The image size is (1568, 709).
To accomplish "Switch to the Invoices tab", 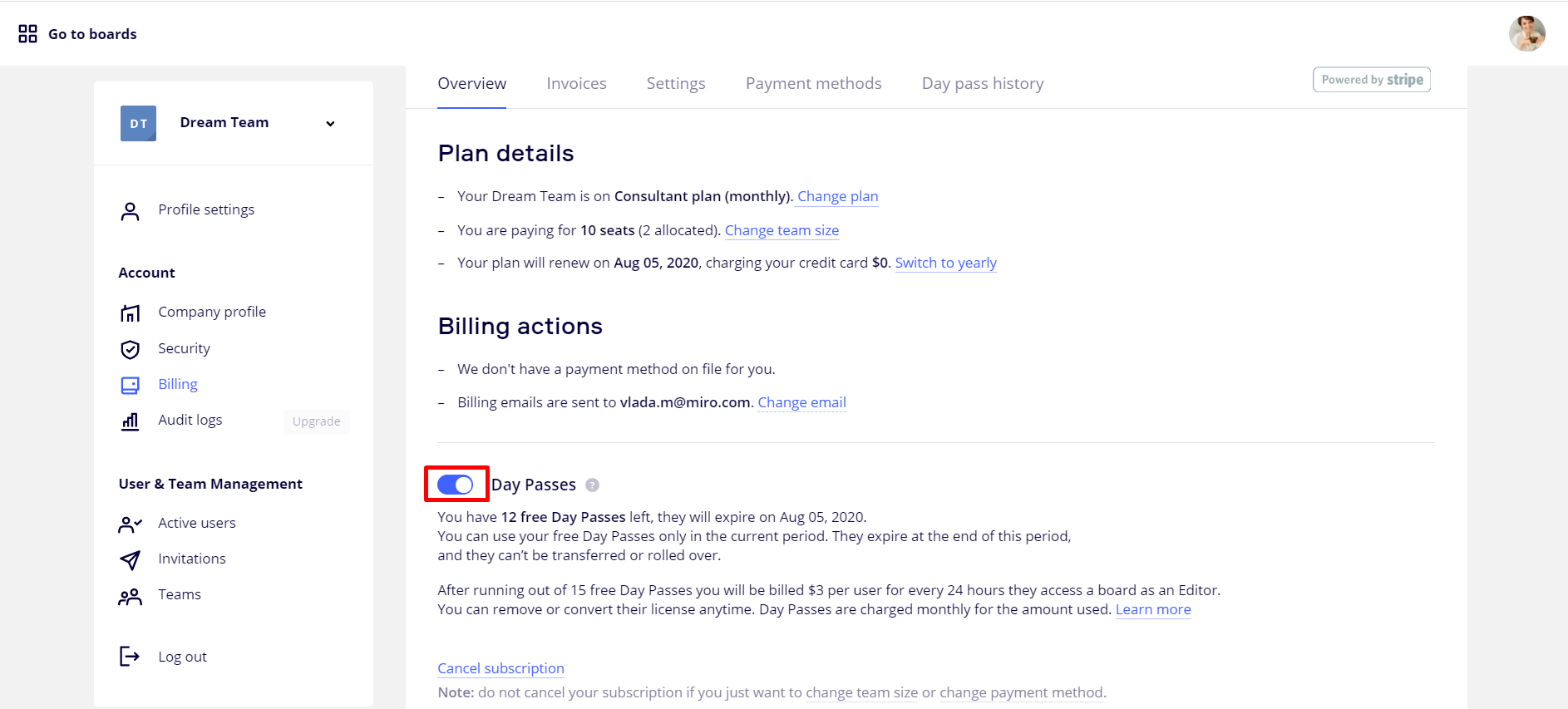I will click(x=576, y=84).
